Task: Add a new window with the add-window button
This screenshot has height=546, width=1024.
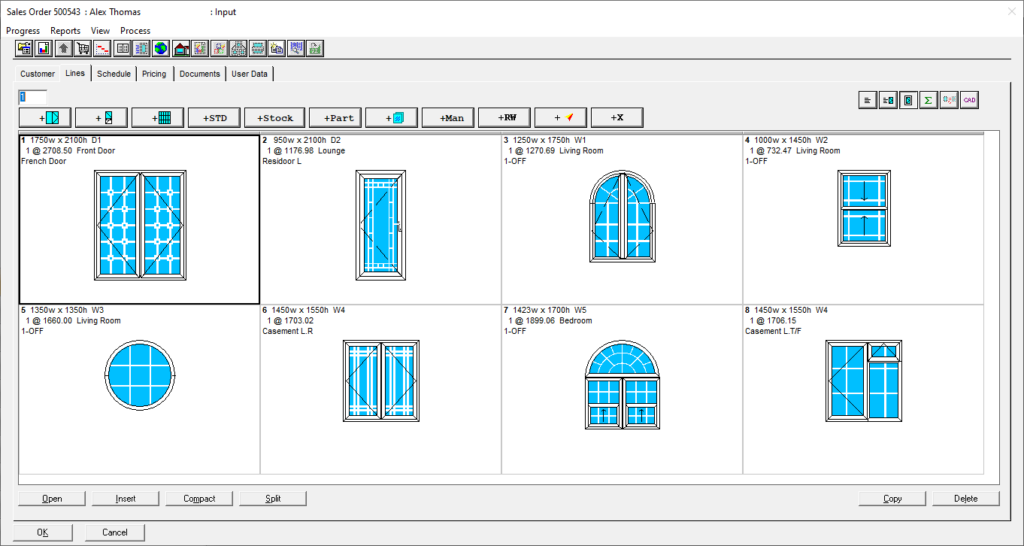Action: coord(47,118)
